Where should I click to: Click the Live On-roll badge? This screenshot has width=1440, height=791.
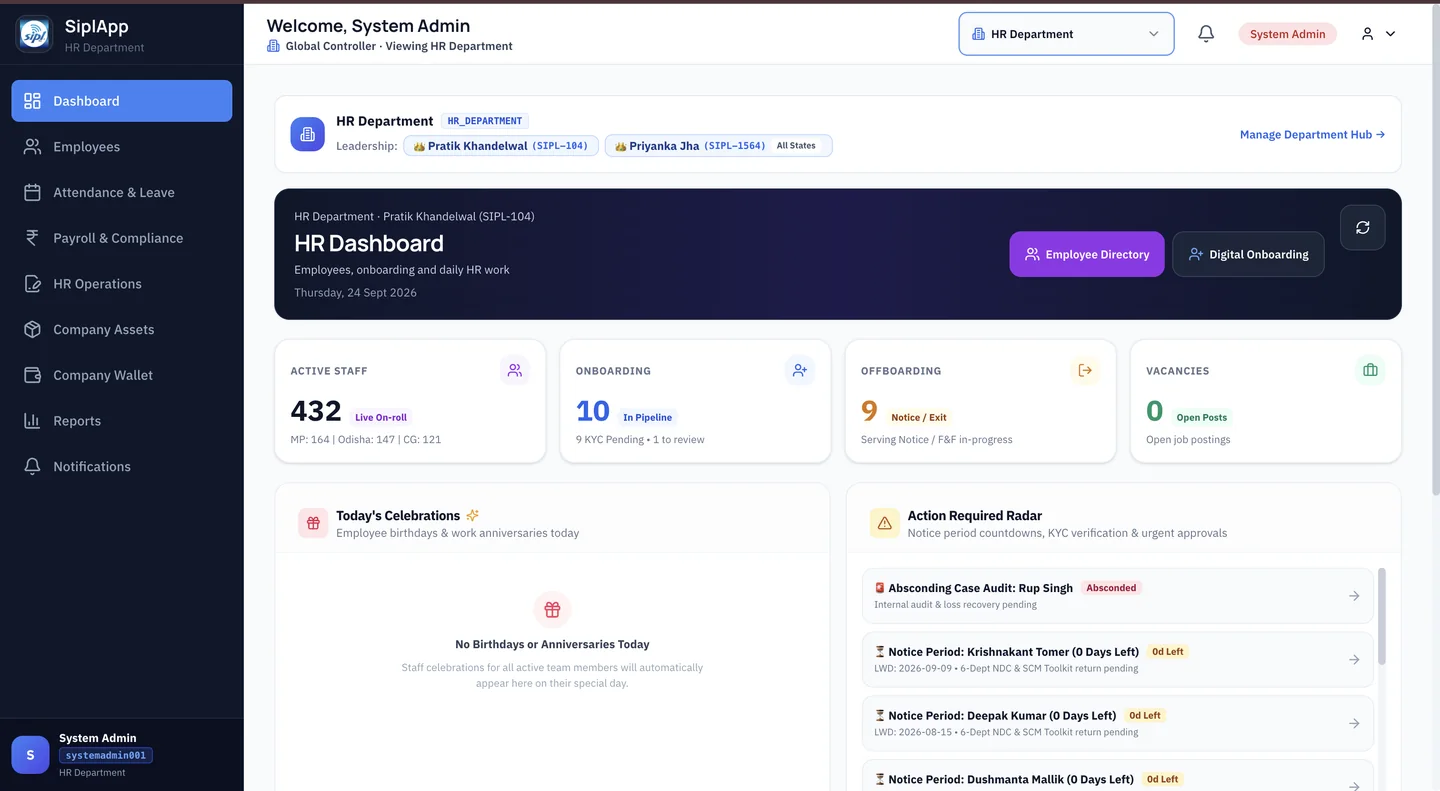click(x=381, y=417)
